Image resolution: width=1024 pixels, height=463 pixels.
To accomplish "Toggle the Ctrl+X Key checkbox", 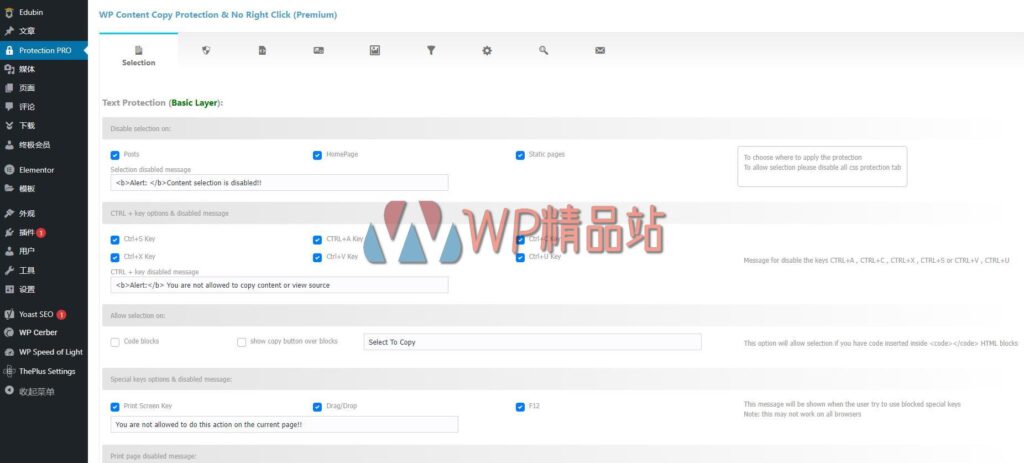I will point(115,257).
